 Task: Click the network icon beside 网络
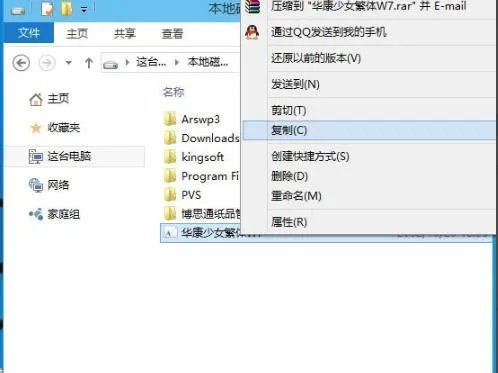tap(36, 185)
